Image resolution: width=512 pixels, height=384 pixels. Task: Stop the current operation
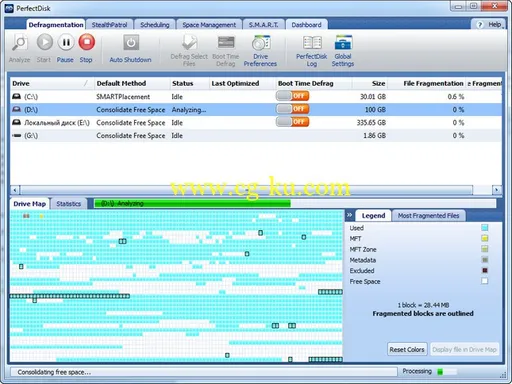tap(87, 42)
